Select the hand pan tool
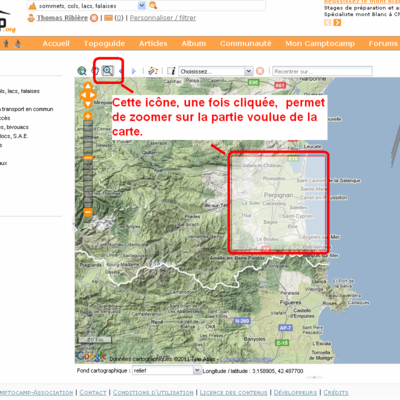Screen dimensions: 400x400 click(96, 71)
